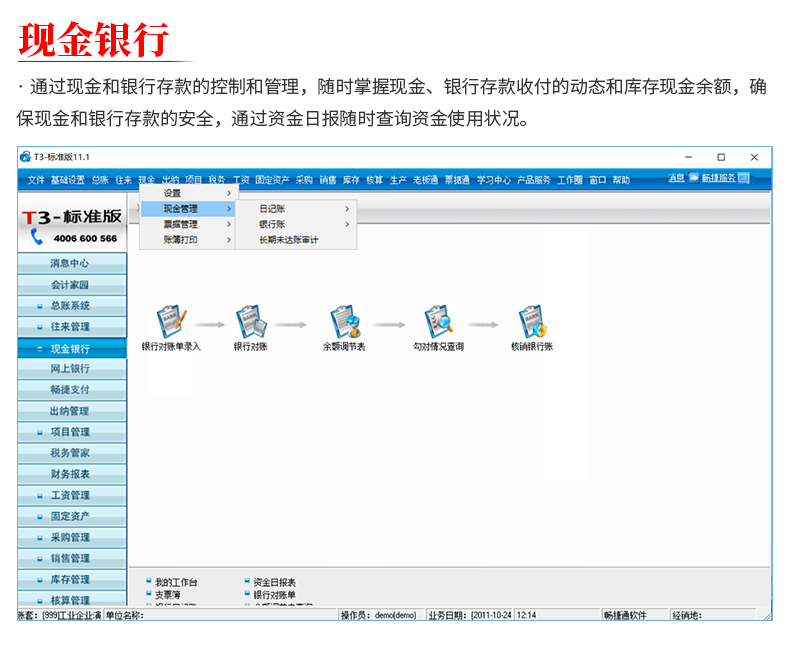Click the phone icon beside 4006 600 566
This screenshot has width=790, height=645.
pos(37,237)
